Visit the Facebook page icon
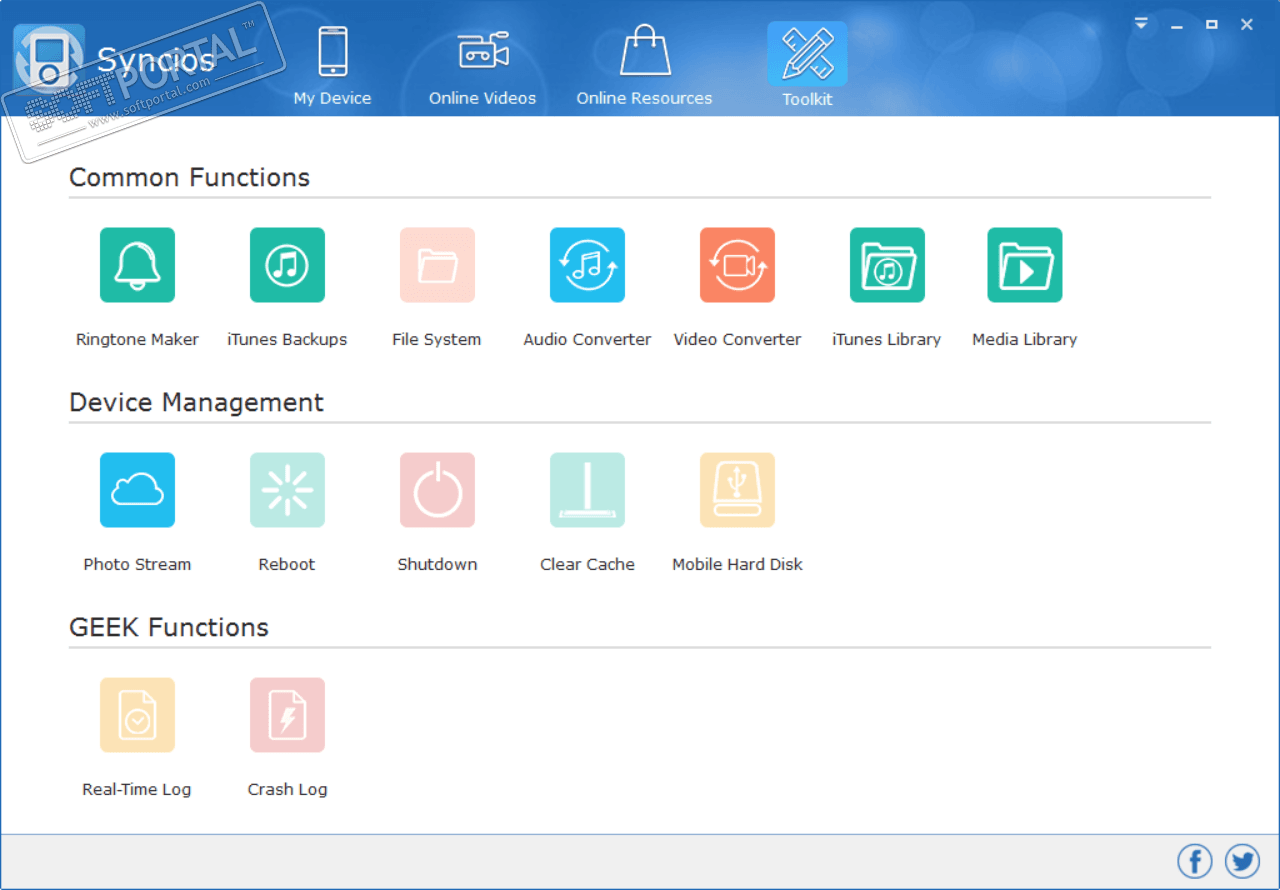1280x890 pixels. 1194,861
